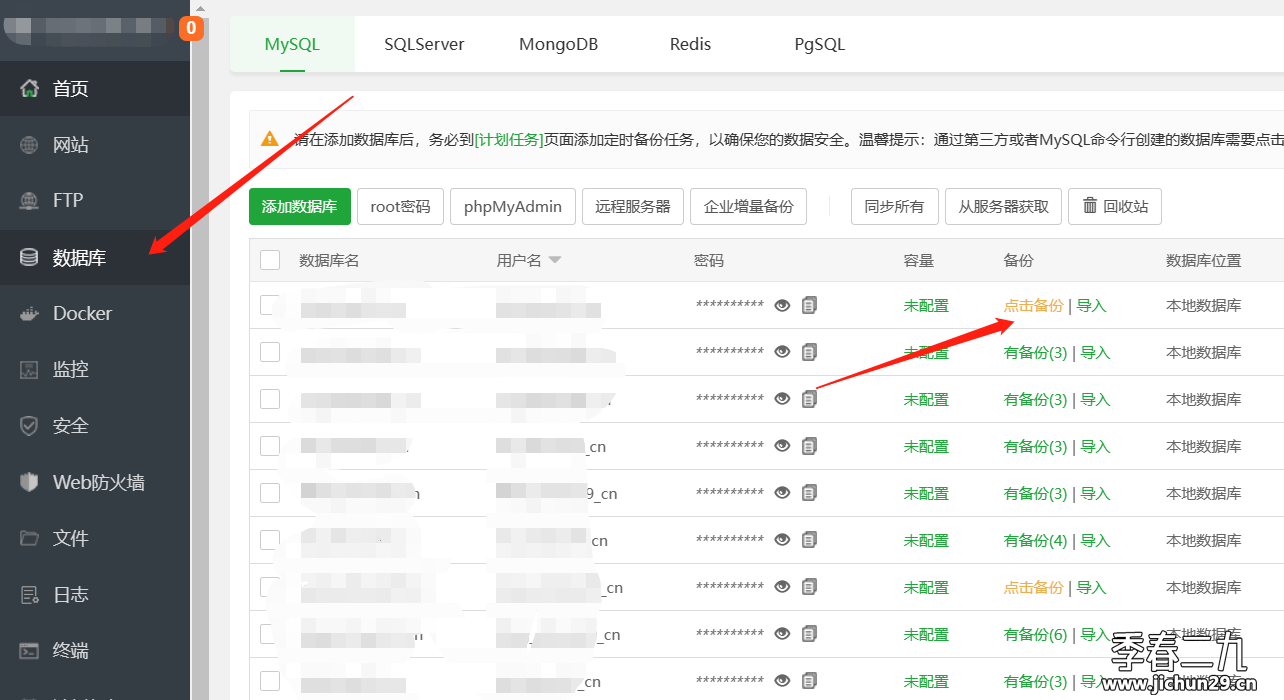
Task: Click 本地数据库 in the 有备份(4) row
Action: 1204,540
